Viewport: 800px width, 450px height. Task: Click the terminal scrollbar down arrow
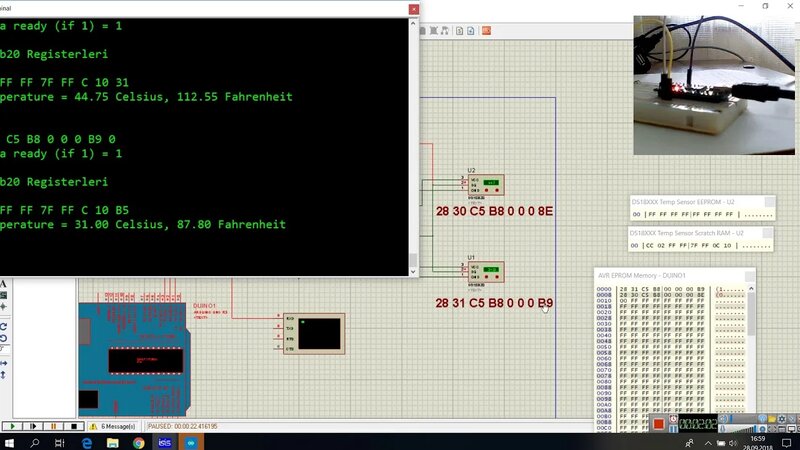pyautogui.click(x=413, y=271)
